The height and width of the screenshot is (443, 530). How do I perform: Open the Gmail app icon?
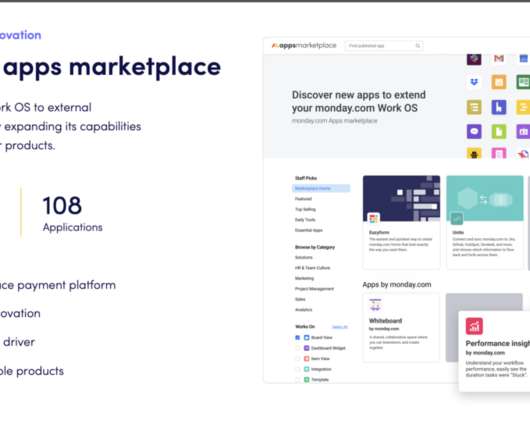tap(499, 59)
